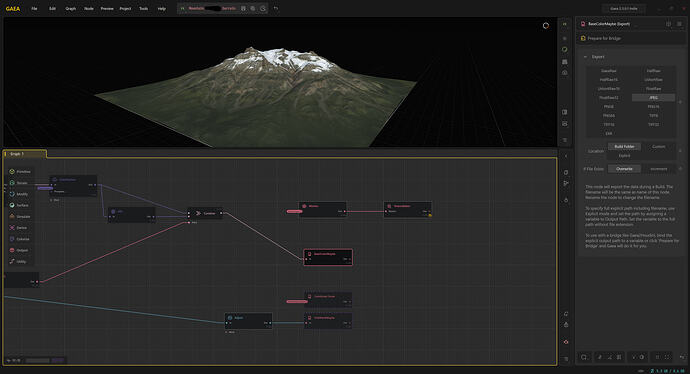Click the Combine node icon
This screenshot has height=374, width=690.
(198, 213)
